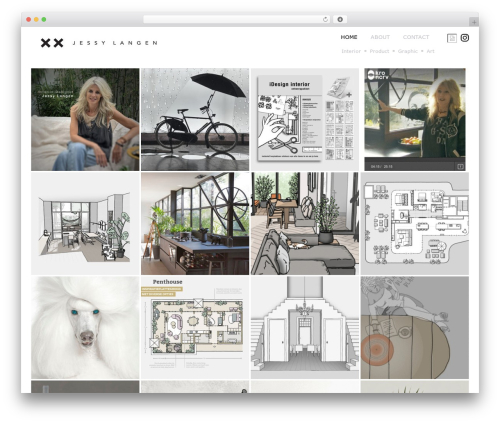Image resolution: width=500 pixels, height=423 pixels.
Task: Open the roller skater illustration thumbnail
Action: point(415,327)
